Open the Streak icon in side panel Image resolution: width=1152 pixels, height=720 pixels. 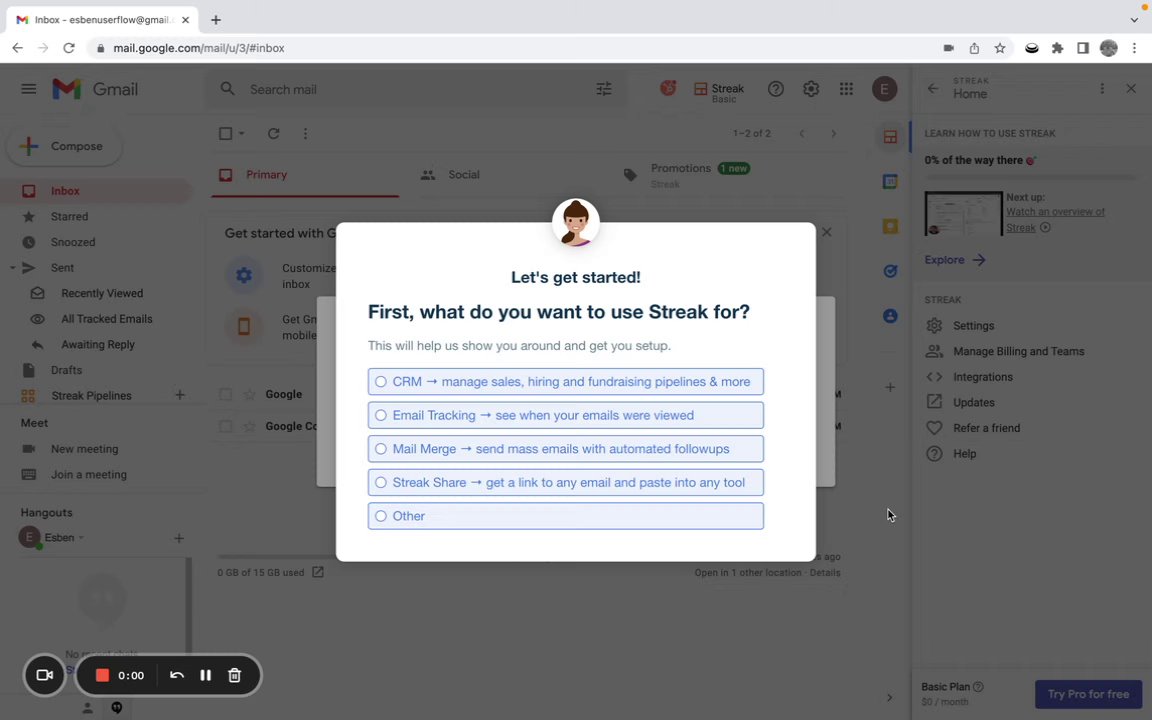point(890,137)
